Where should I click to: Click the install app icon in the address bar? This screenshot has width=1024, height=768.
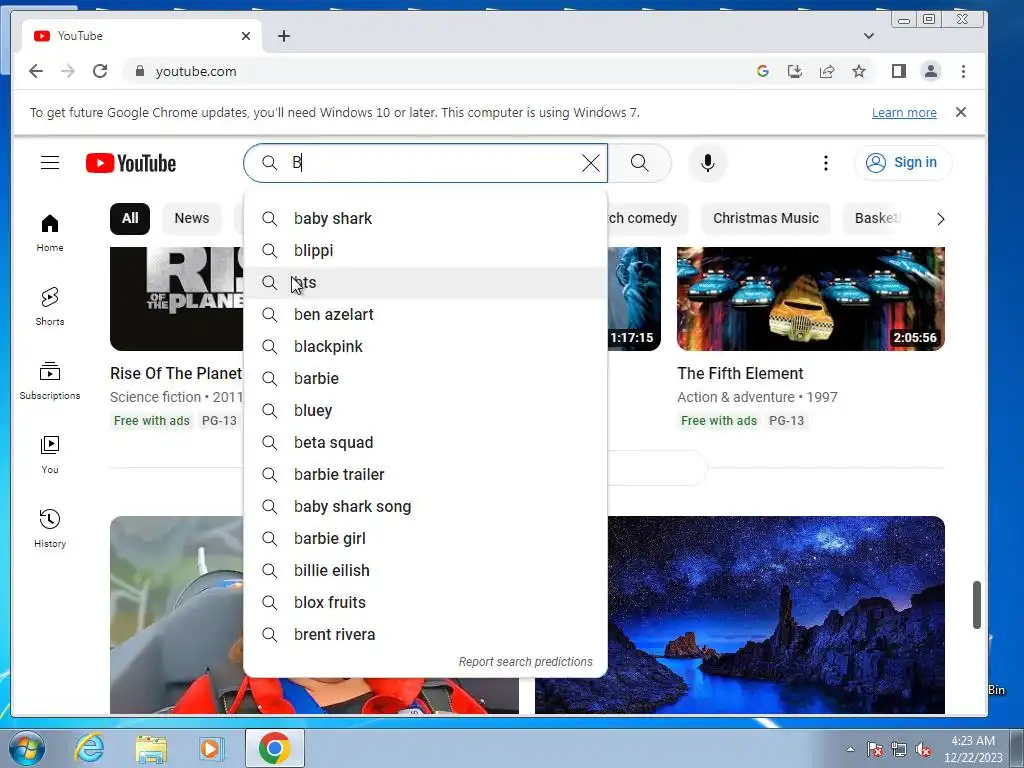[795, 71]
